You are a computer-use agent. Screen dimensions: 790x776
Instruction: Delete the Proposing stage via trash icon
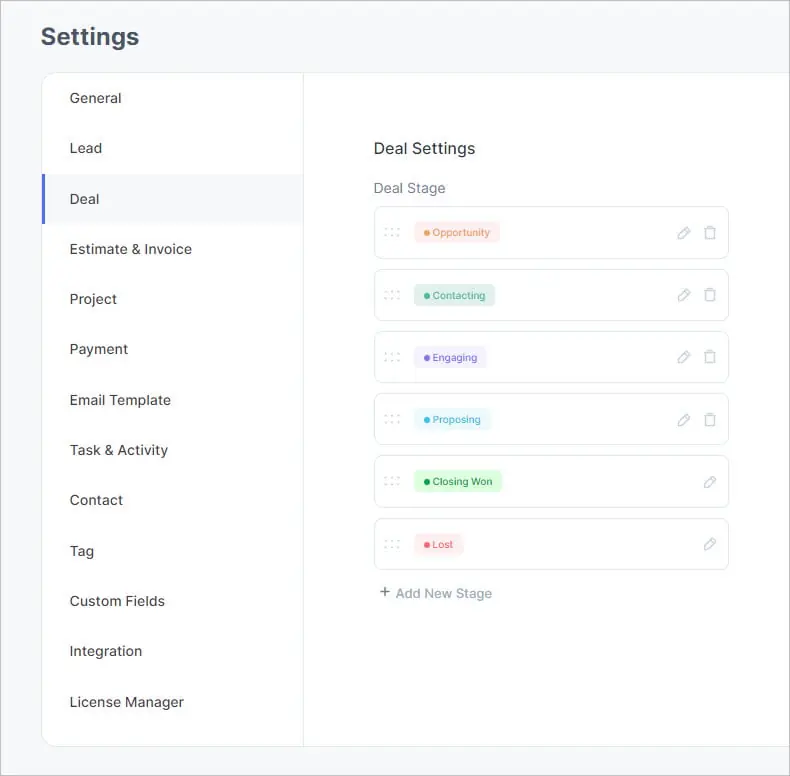[710, 420]
